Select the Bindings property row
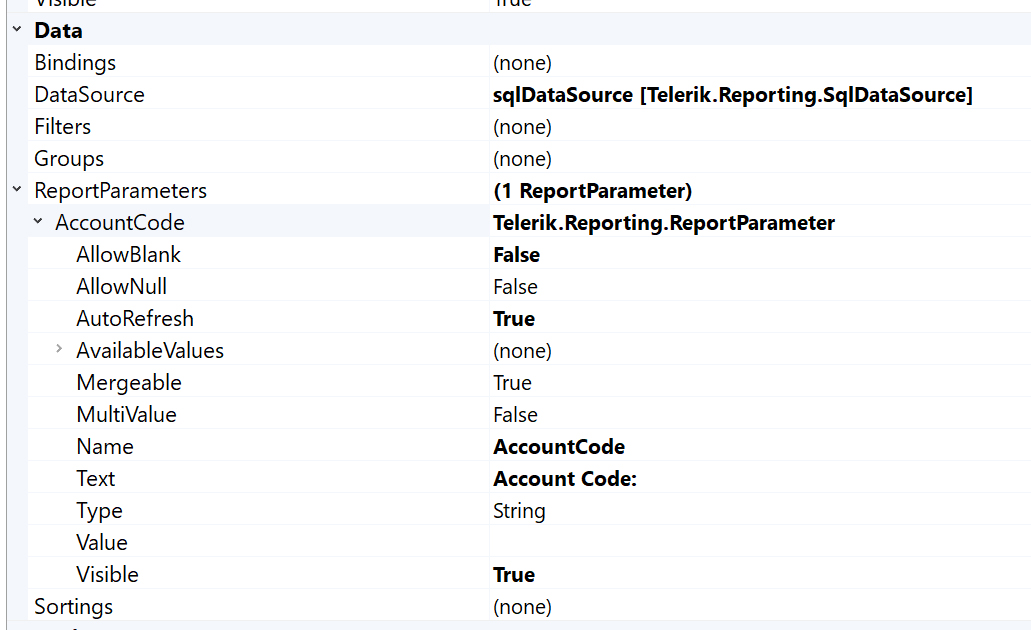The height and width of the screenshot is (630, 1031). point(75,63)
